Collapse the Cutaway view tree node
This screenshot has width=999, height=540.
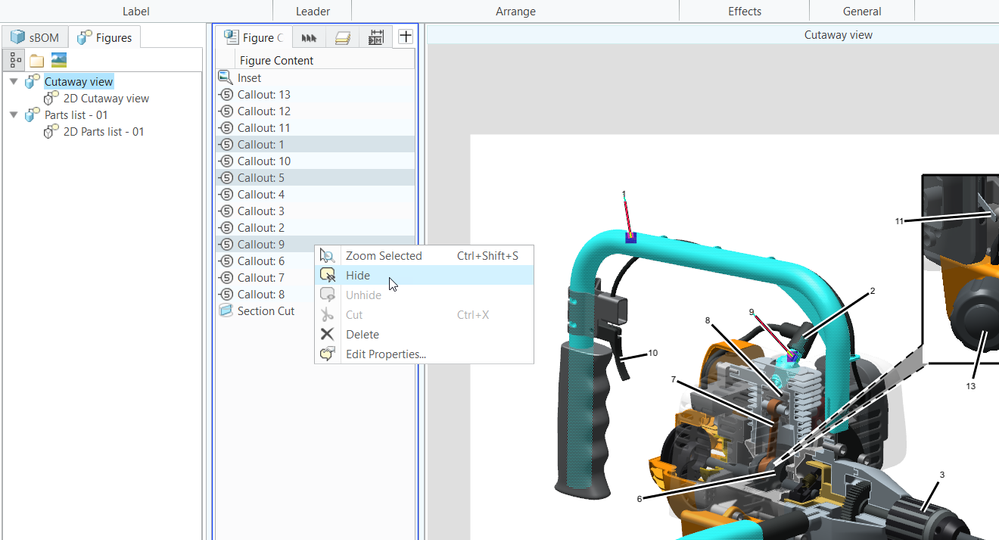point(13,82)
